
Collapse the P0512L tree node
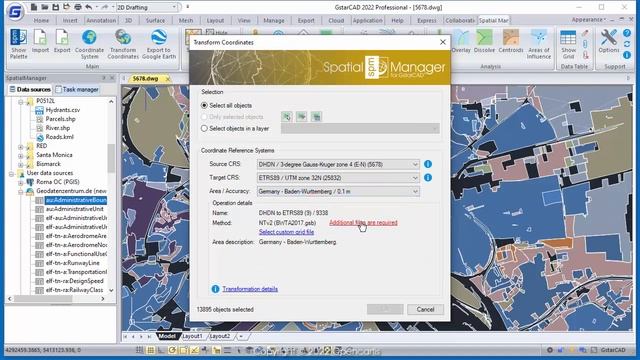point(20,101)
